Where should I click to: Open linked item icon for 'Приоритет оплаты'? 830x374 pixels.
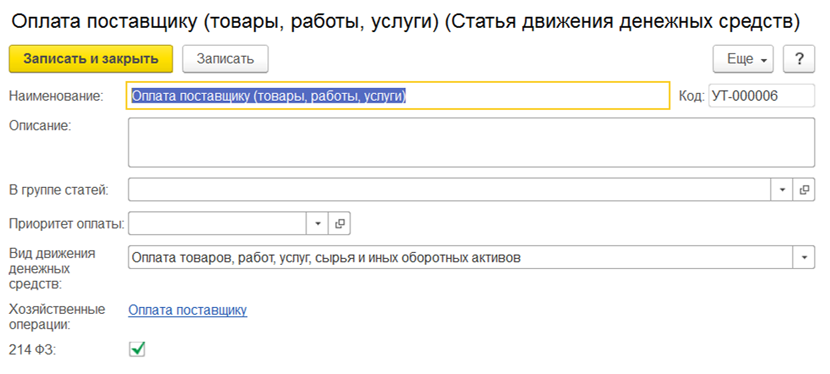[340, 223]
